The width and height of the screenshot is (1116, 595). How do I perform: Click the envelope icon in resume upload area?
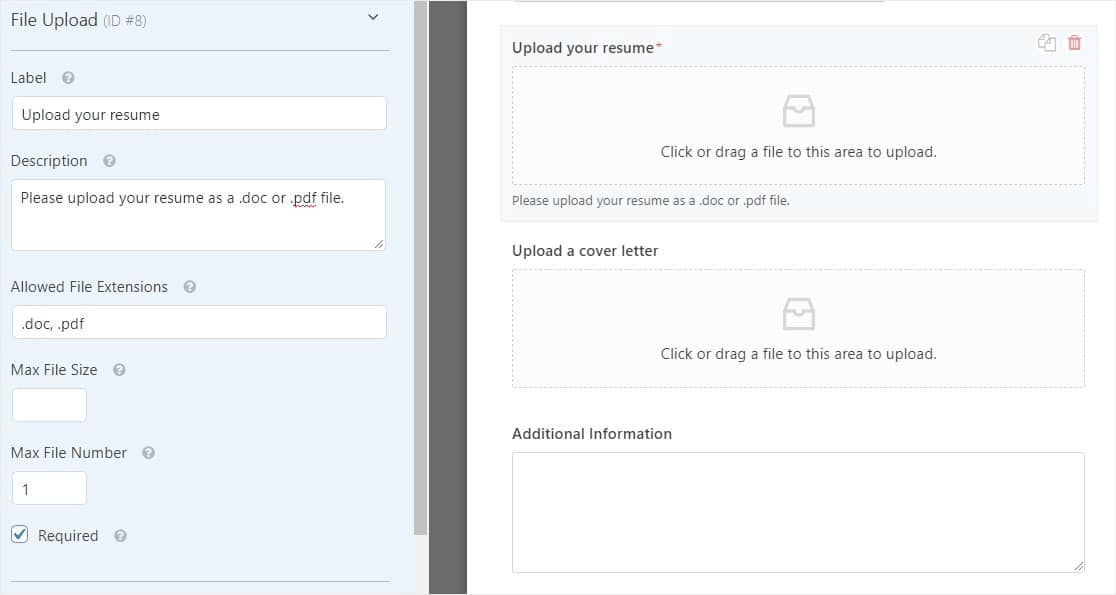click(797, 112)
